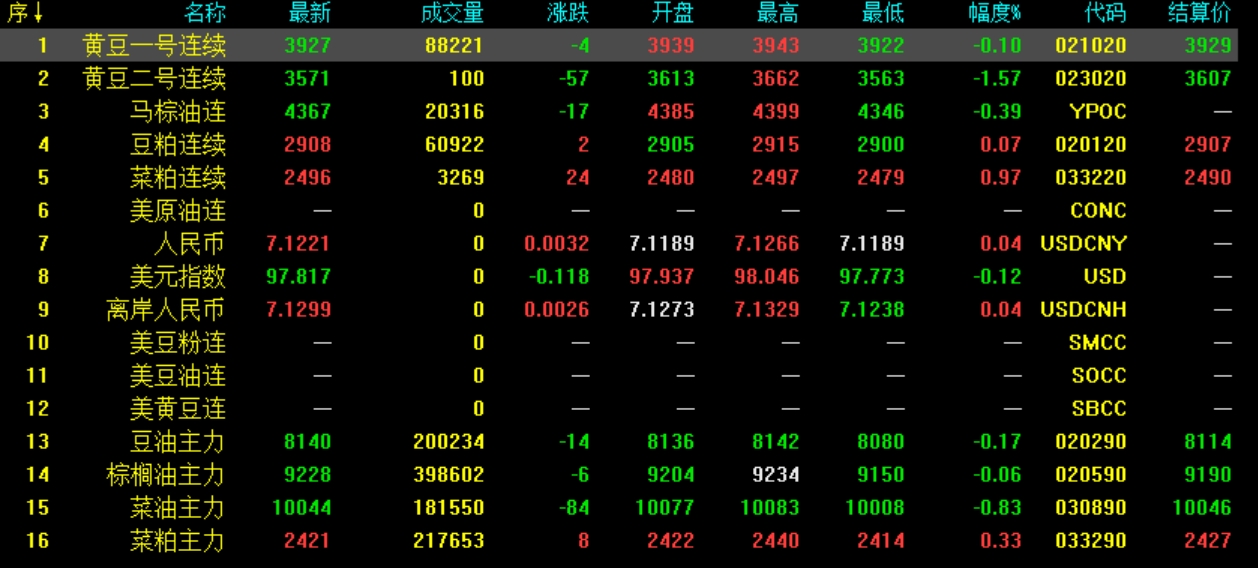
Task: Click the 豆粕连续 contract name
Action: point(178,145)
